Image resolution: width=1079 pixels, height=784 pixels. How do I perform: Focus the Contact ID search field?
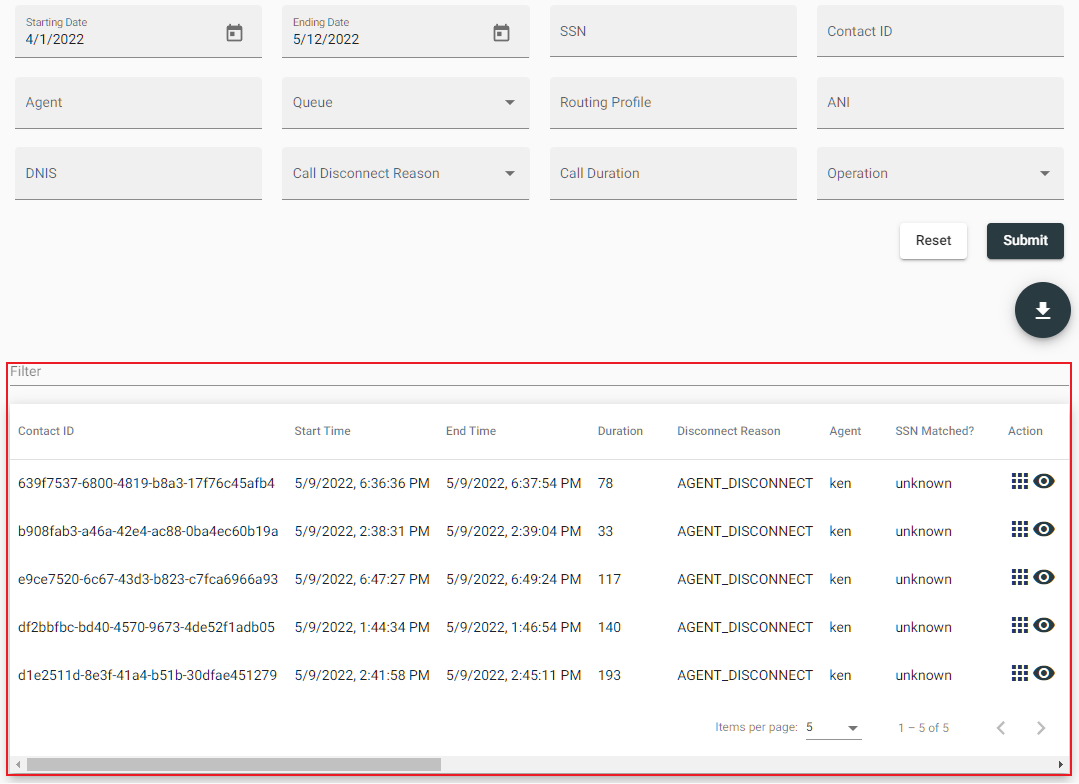pyautogui.click(x=940, y=32)
